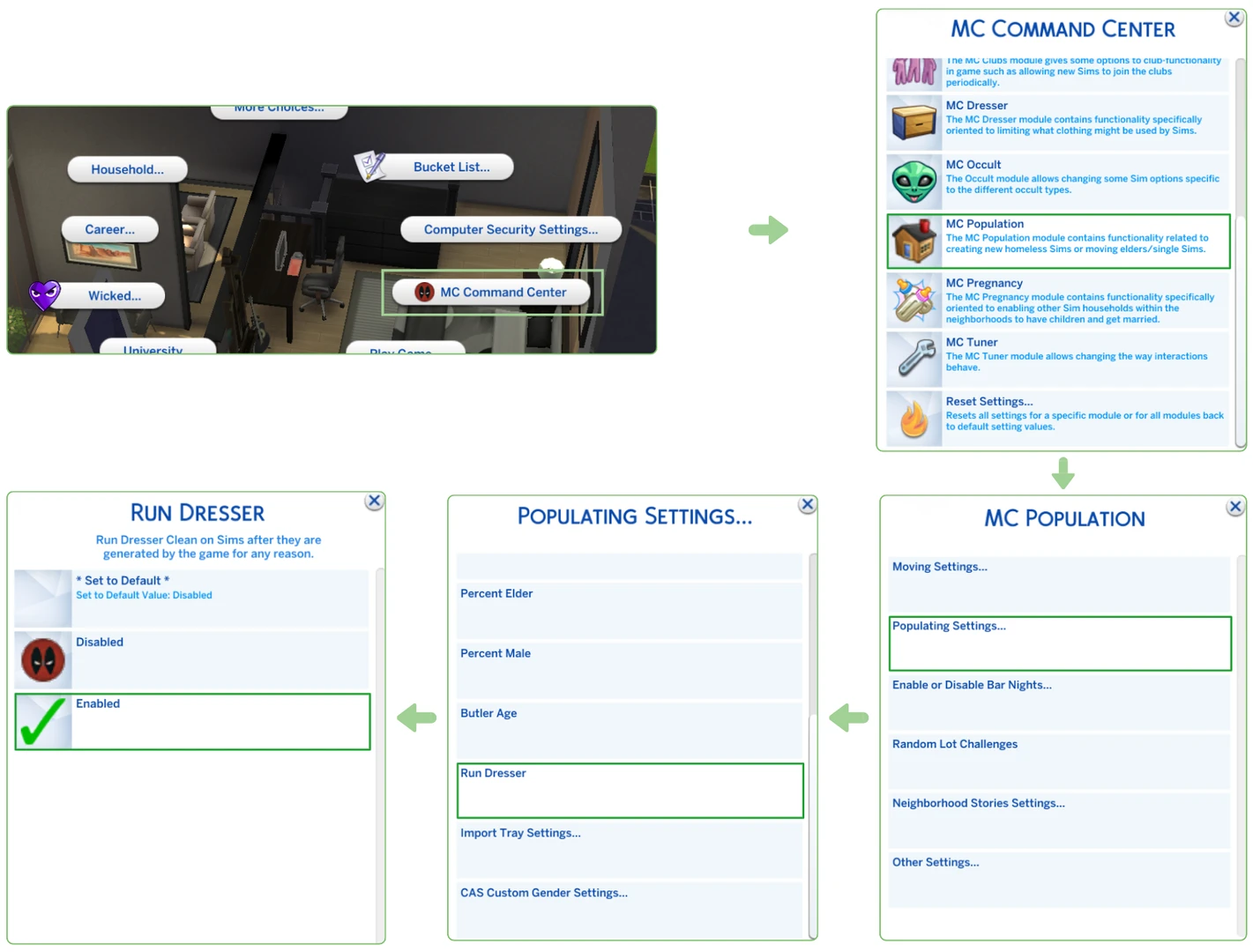Open Import Tray Settings submenu
This screenshot has width=1253, height=952.
tap(630, 850)
